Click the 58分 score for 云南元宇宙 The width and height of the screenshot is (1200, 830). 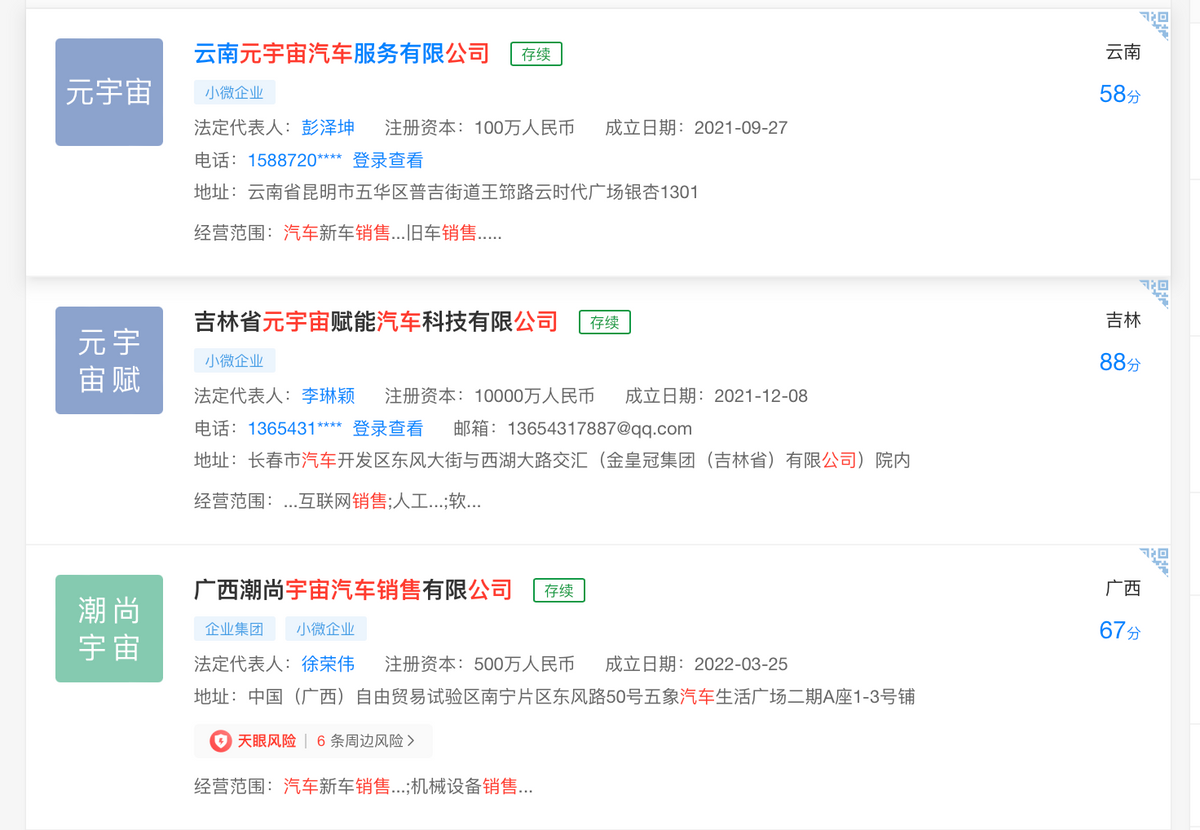coord(1119,95)
